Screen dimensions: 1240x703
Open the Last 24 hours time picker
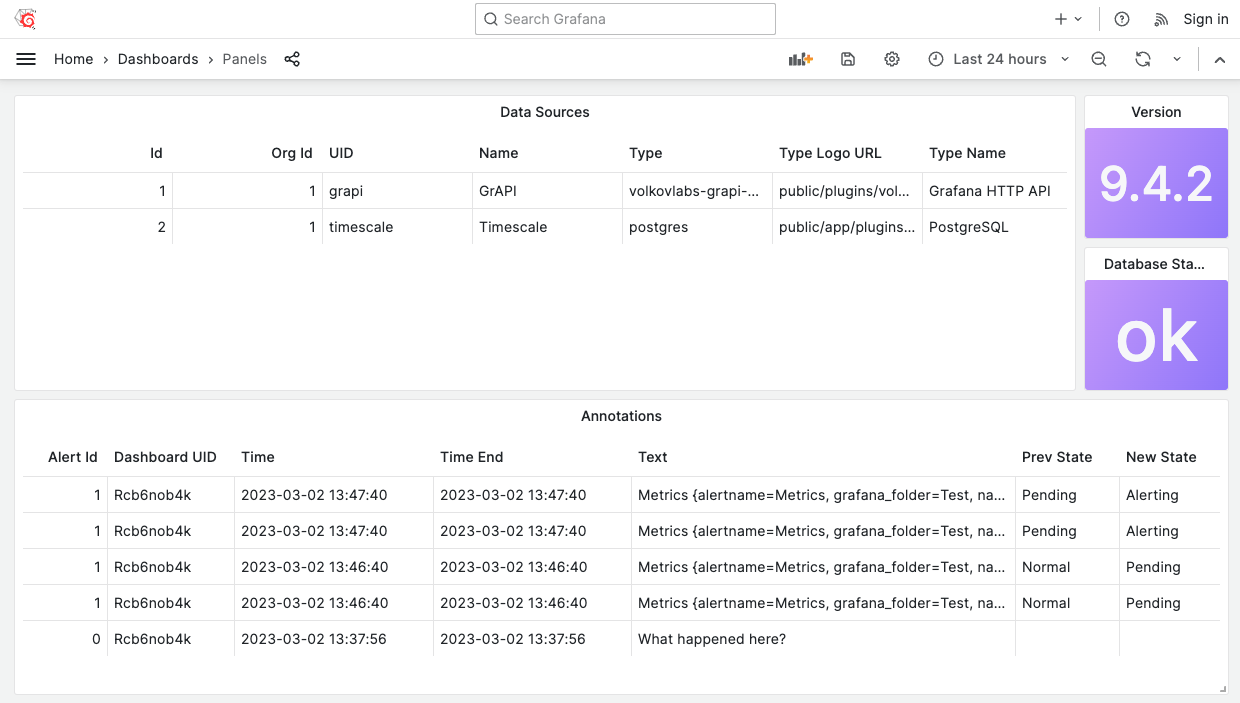[x=998, y=59]
